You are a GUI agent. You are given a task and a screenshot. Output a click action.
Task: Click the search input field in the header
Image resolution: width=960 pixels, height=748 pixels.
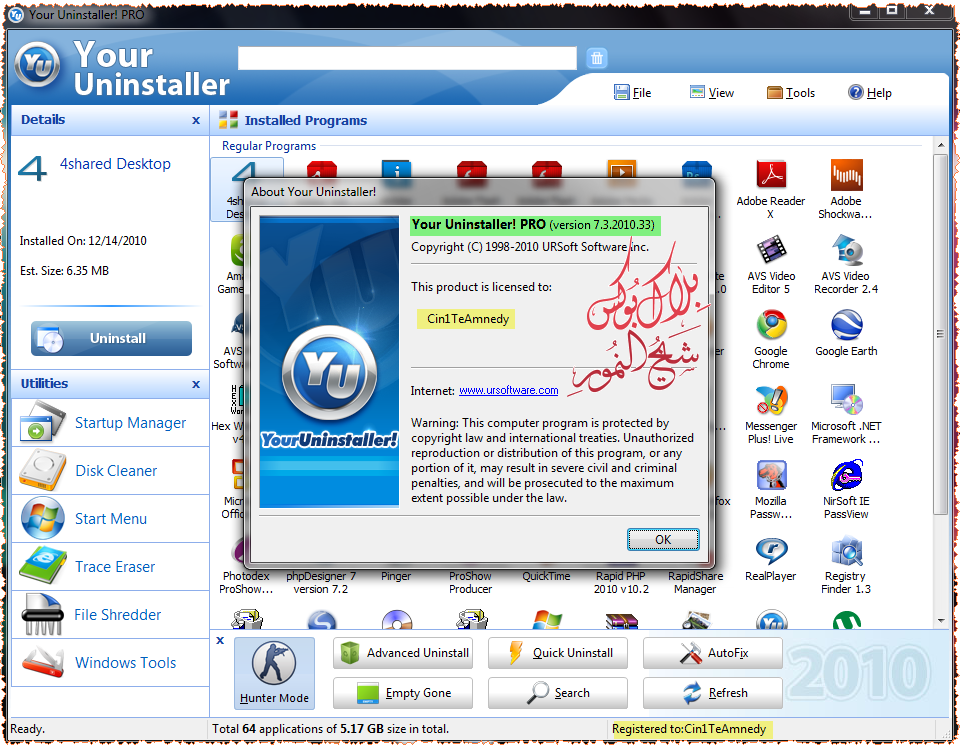coord(407,58)
